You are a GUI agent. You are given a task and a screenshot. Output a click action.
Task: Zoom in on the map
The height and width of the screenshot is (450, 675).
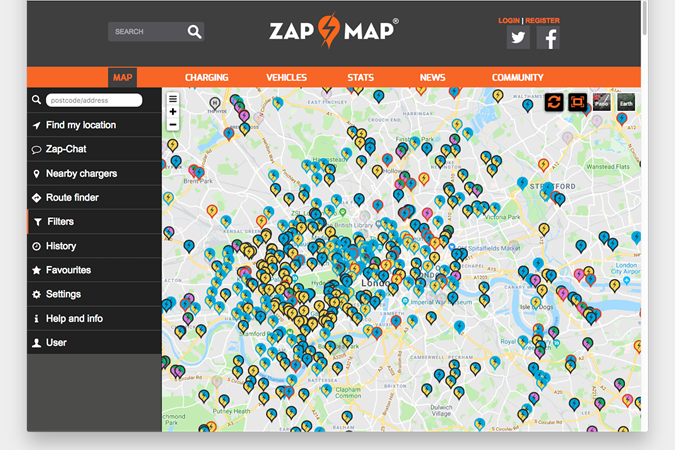pos(173,112)
